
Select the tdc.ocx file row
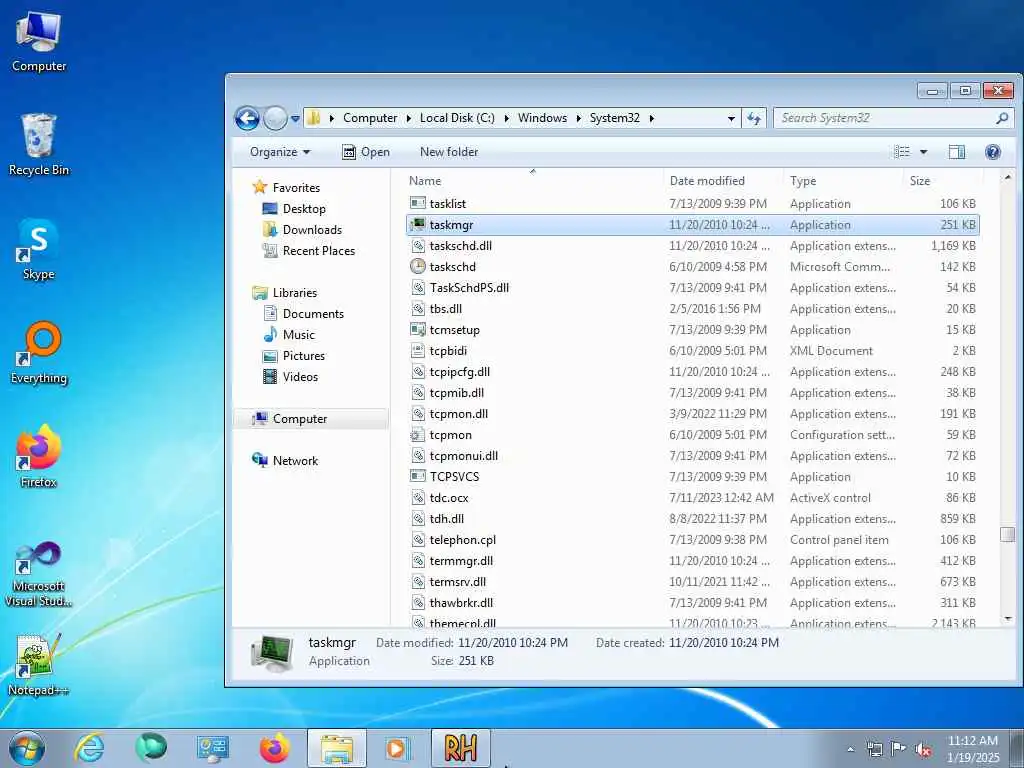(692, 498)
